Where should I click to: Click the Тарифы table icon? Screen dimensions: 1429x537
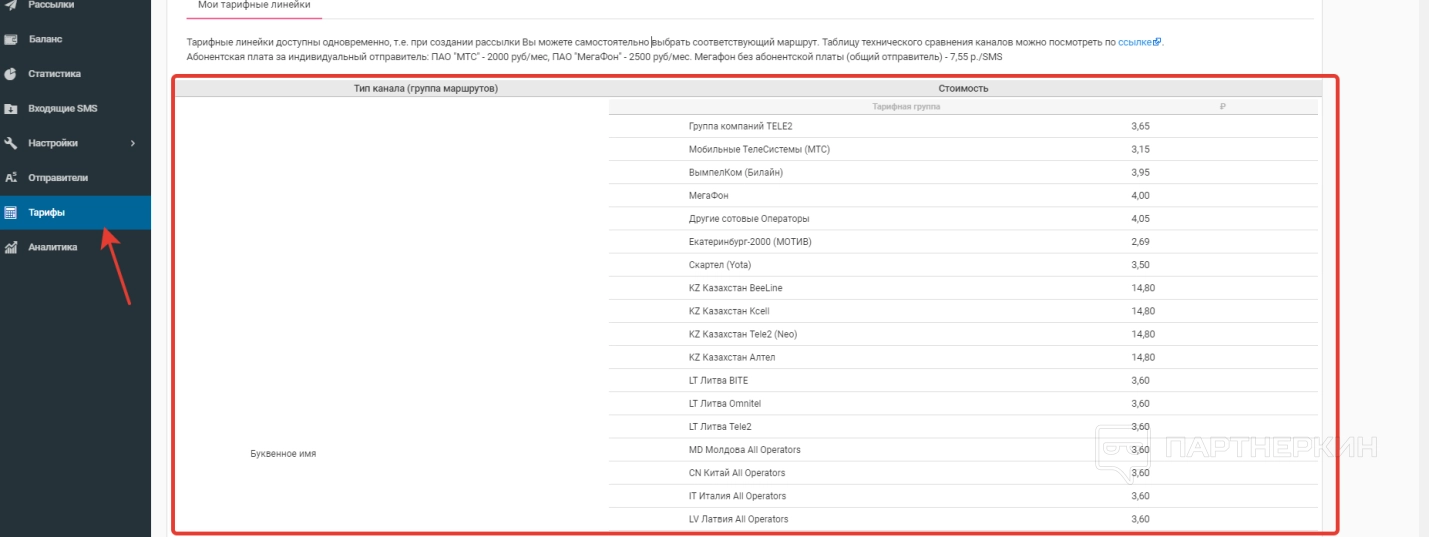coord(11,212)
